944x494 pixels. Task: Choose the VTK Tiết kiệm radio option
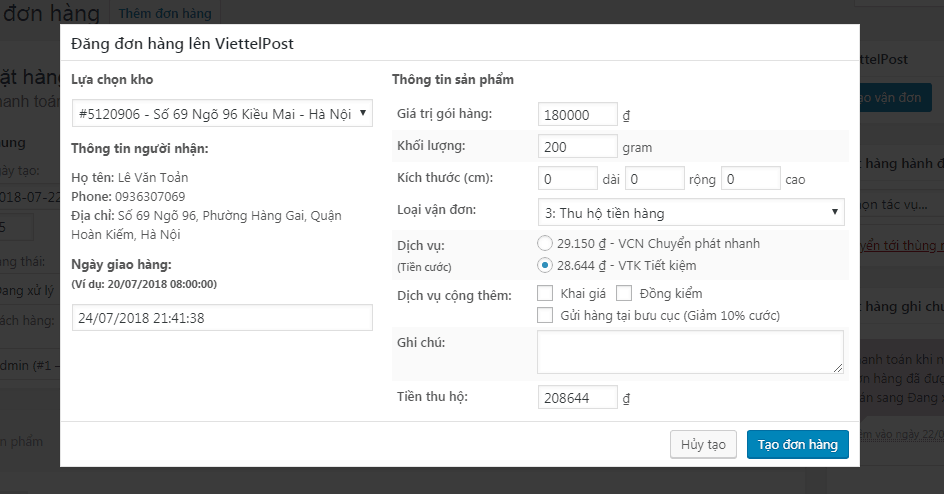pyautogui.click(x=545, y=265)
